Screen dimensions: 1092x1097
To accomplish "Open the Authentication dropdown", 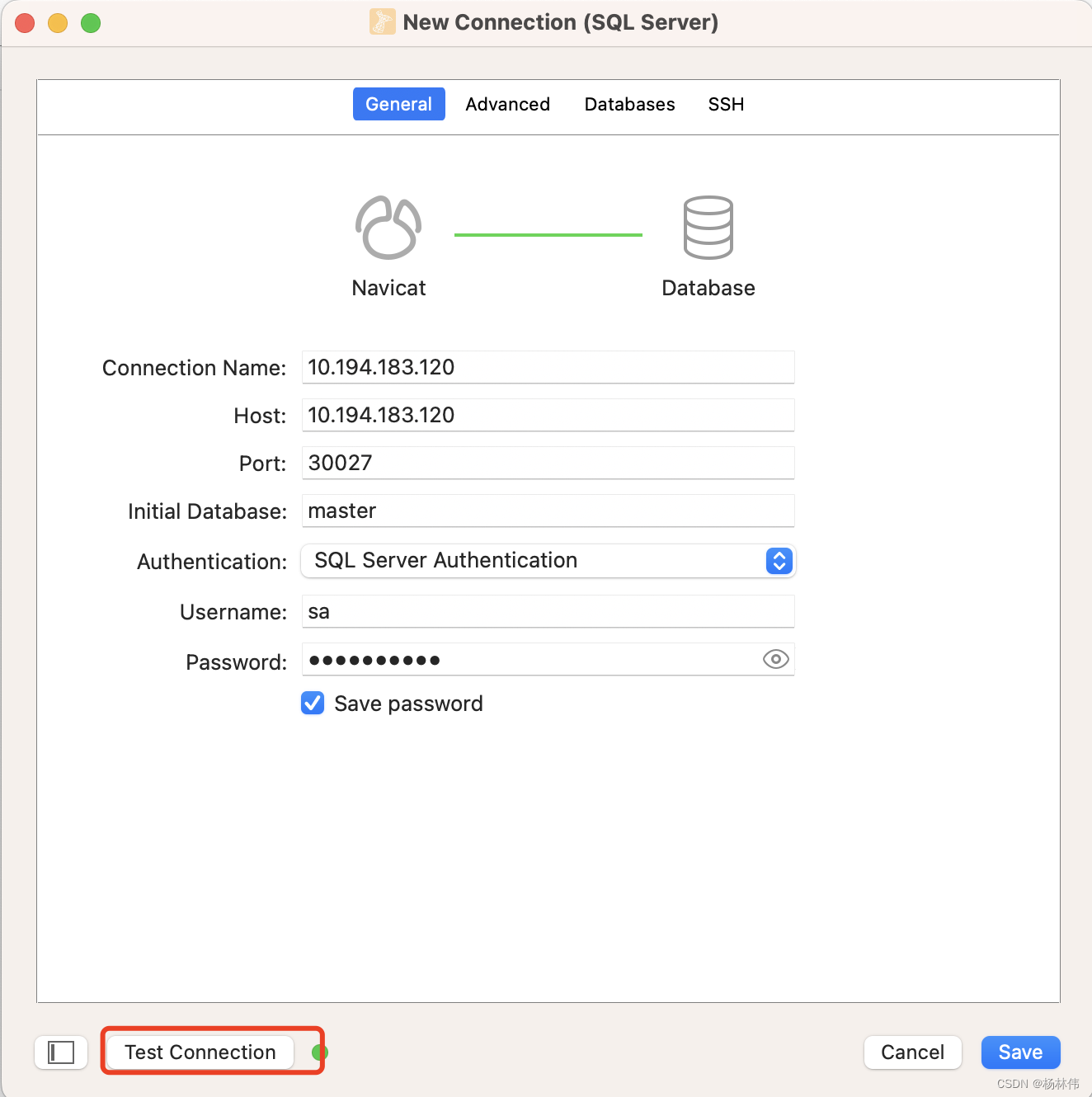I will (x=548, y=561).
